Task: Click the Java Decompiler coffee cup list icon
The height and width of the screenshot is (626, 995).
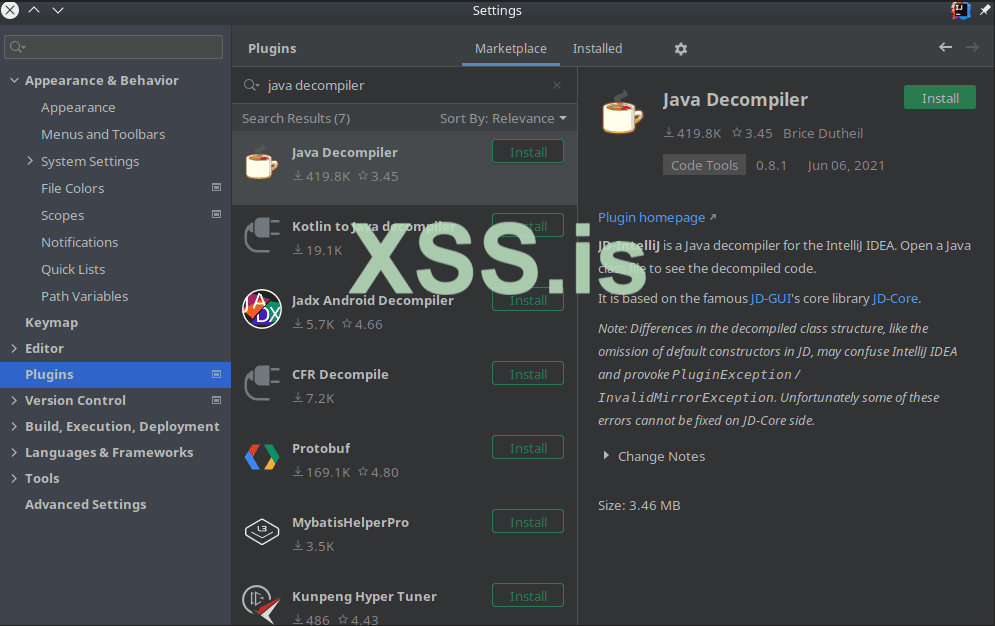Action: click(261, 164)
